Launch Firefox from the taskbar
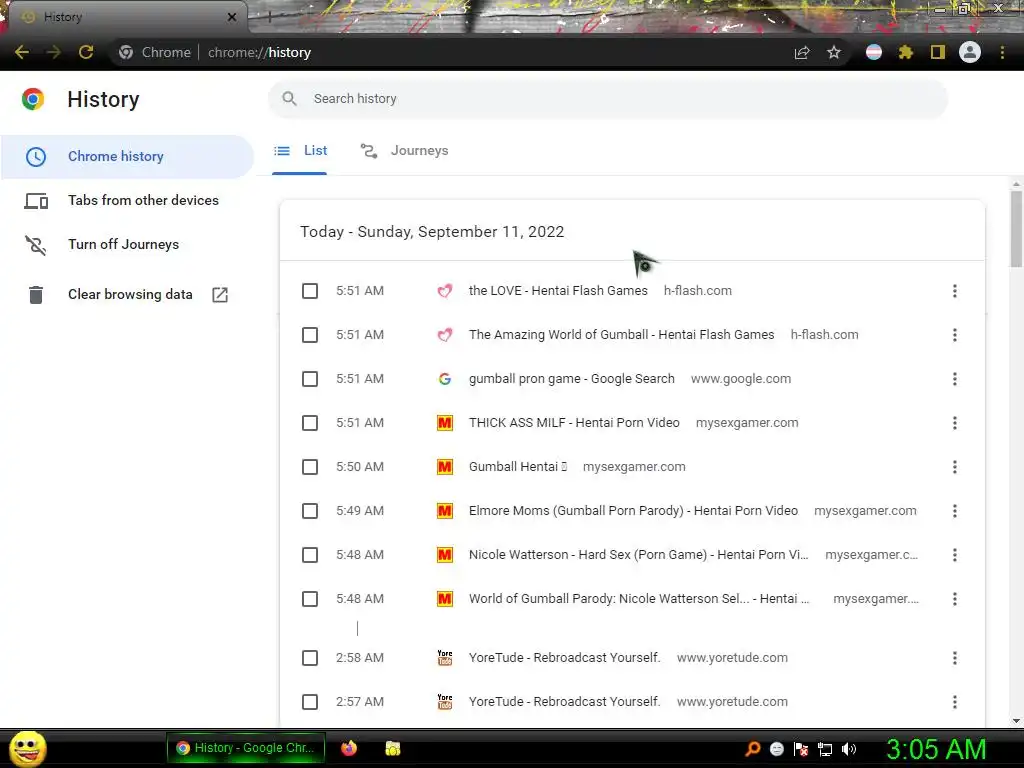The image size is (1024, 768). click(349, 748)
